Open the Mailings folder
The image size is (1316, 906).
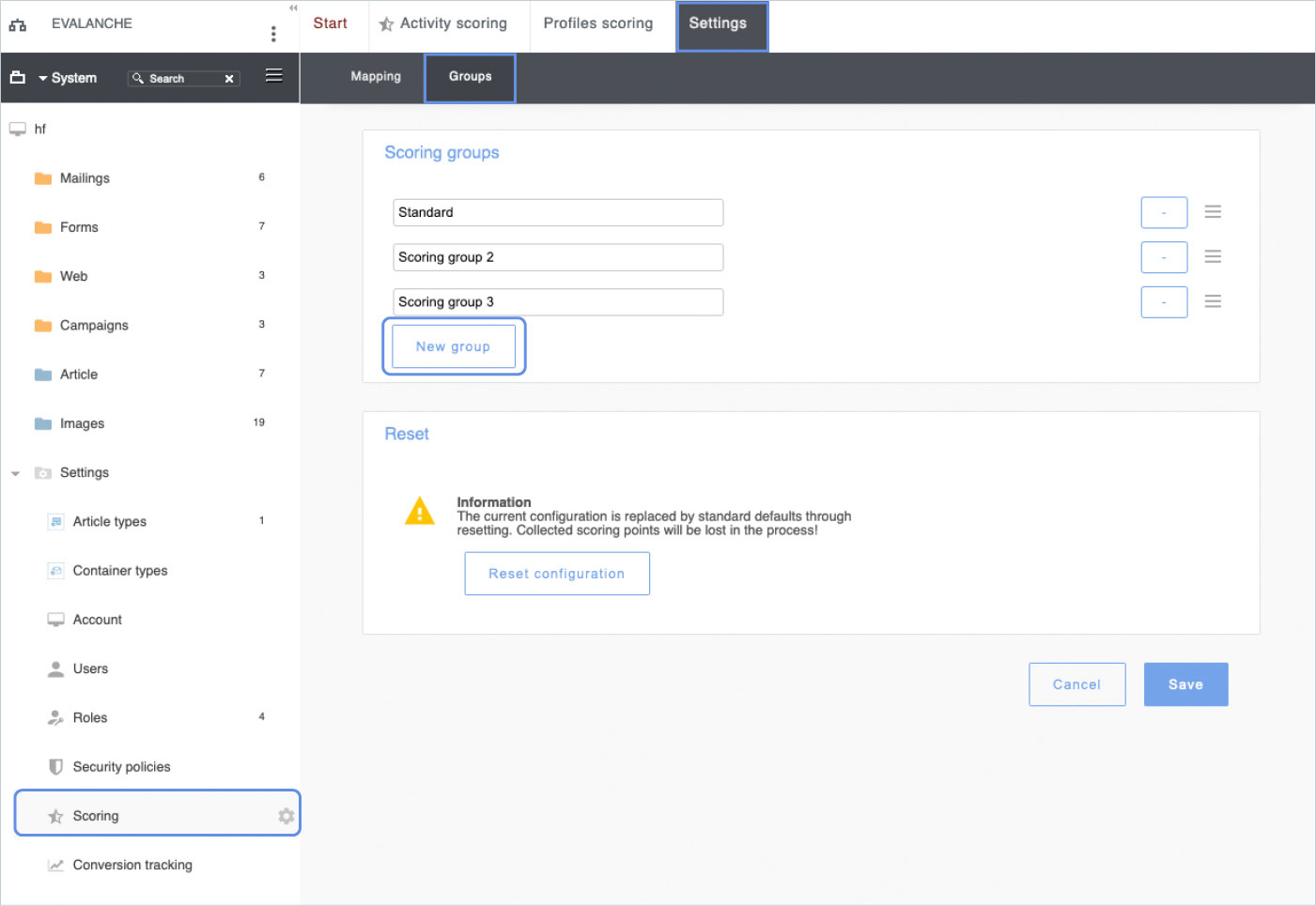85,178
